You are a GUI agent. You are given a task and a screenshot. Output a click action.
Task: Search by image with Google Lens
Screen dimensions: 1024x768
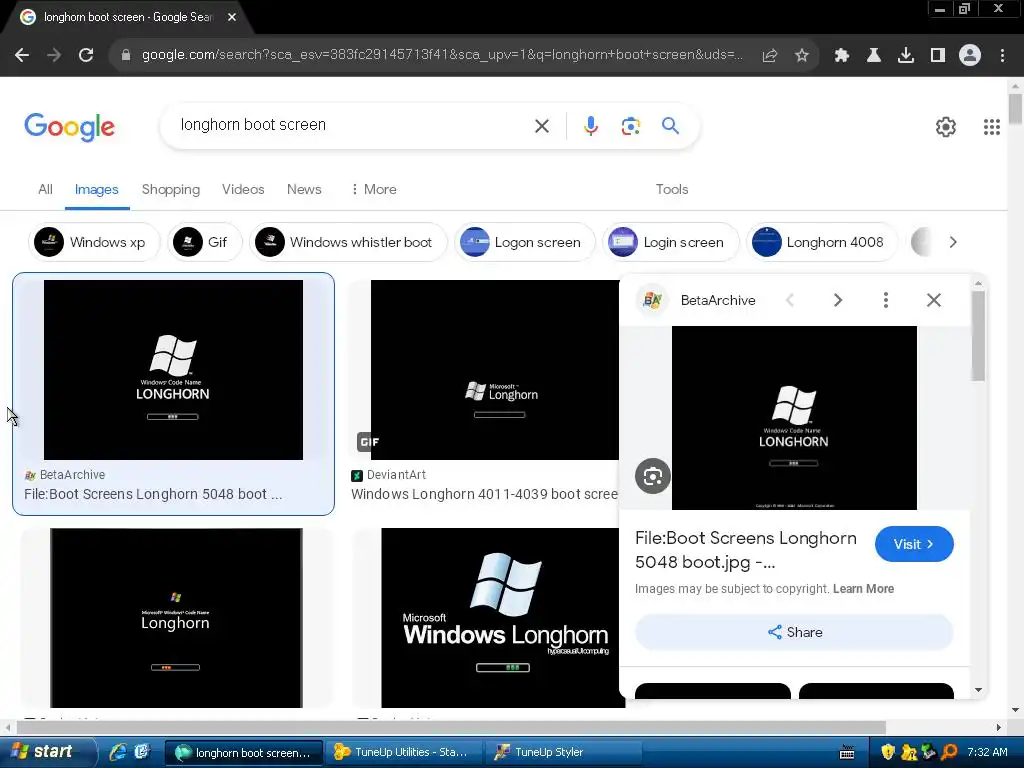coord(630,125)
